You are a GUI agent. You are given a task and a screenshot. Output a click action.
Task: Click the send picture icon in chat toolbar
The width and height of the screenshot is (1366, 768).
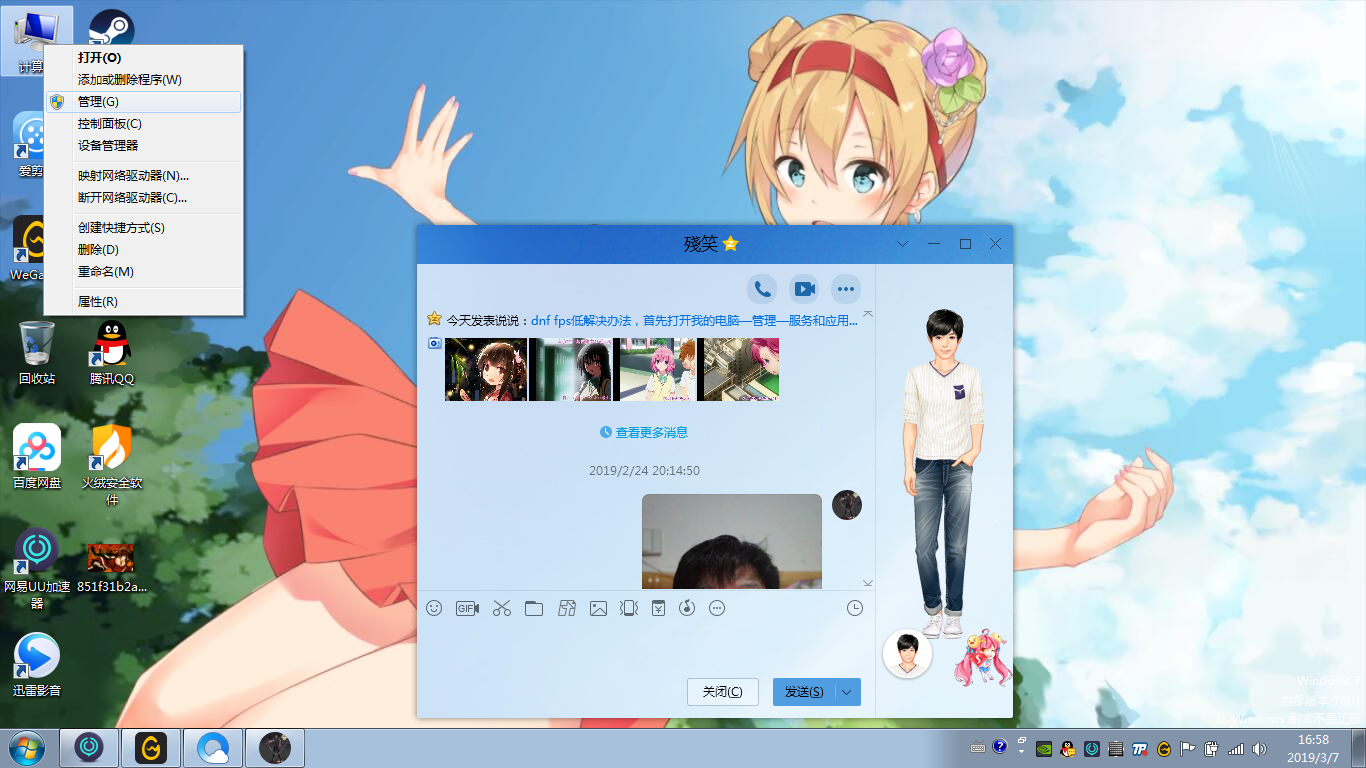click(598, 608)
